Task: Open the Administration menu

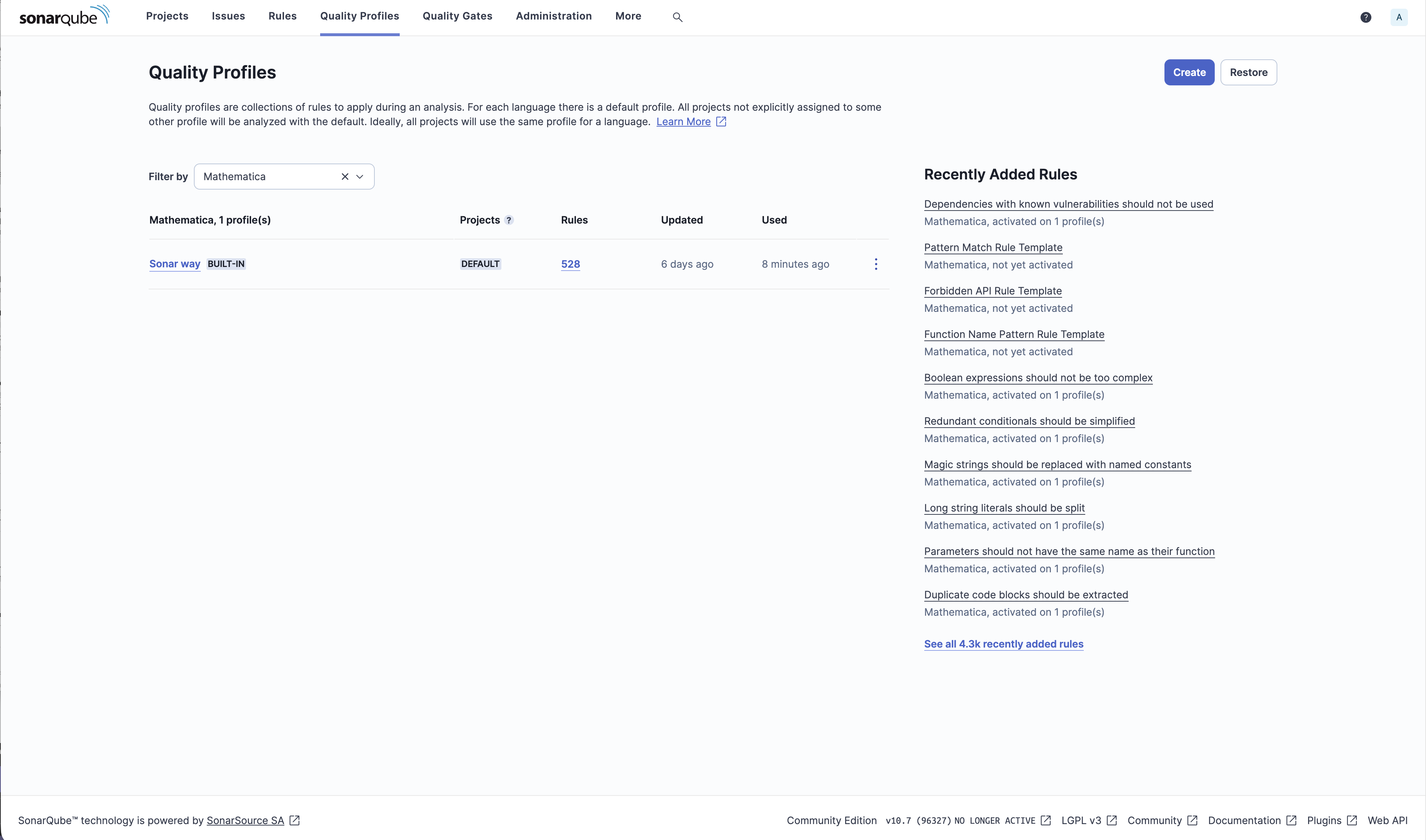Action: pyautogui.click(x=553, y=16)
